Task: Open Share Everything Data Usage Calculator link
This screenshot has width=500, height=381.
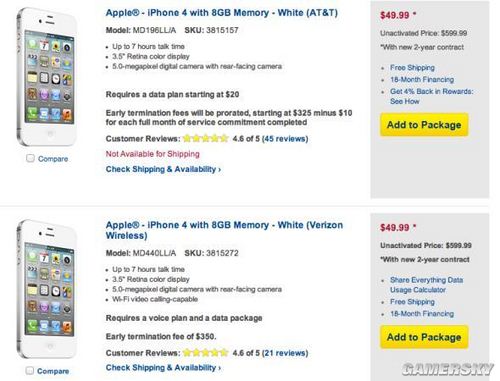Action: coord(427,285)
